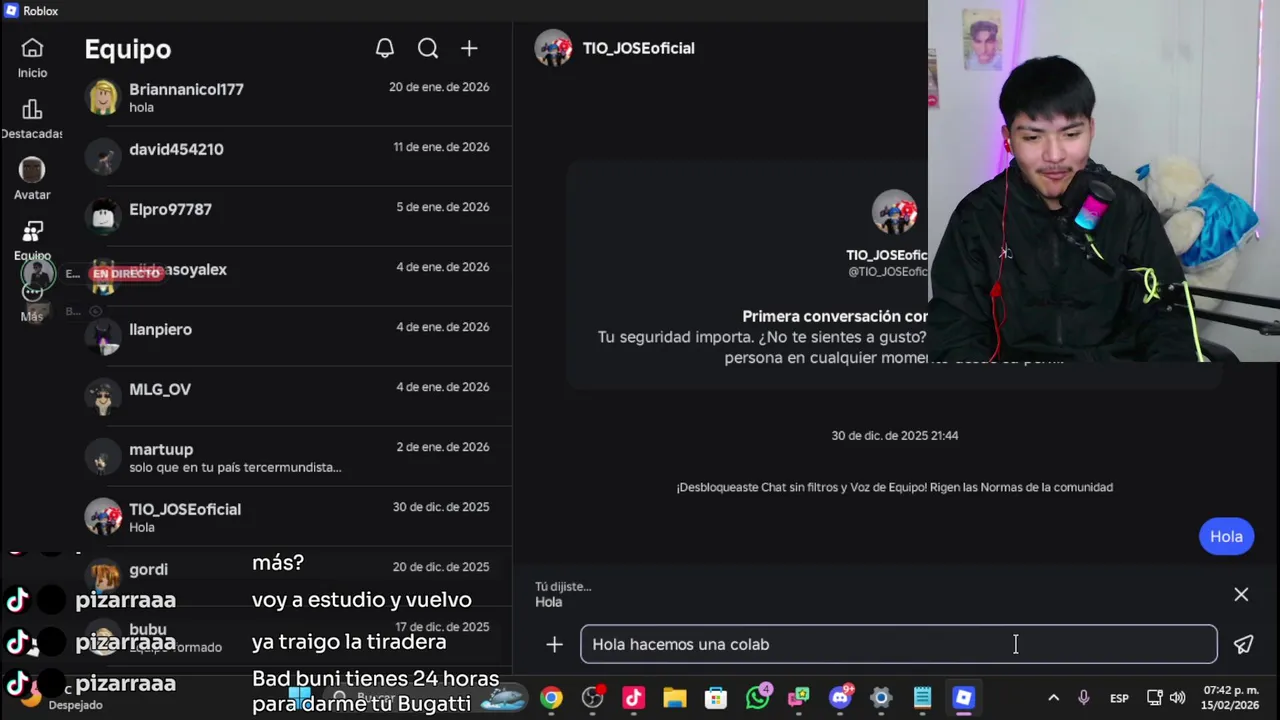Go to Destacadas charts icon
The width and height of the screenshot is (1280, 720).
tap(32, 109)
